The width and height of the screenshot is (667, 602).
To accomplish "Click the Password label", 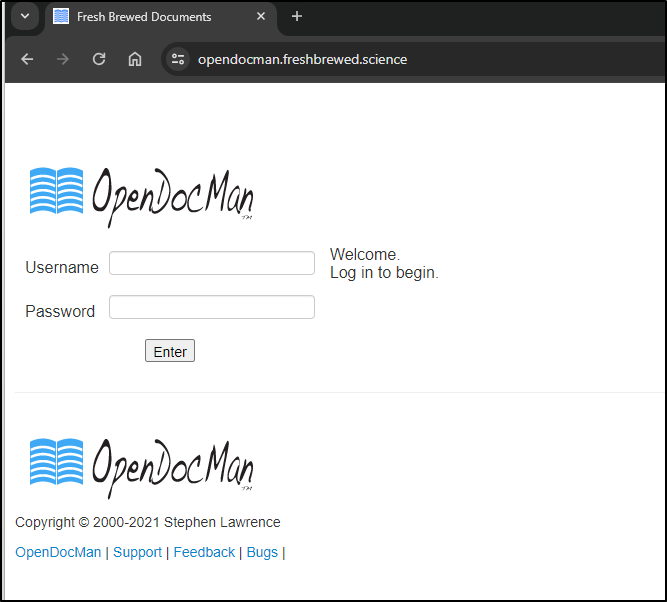I will click(x=60, y=311).
